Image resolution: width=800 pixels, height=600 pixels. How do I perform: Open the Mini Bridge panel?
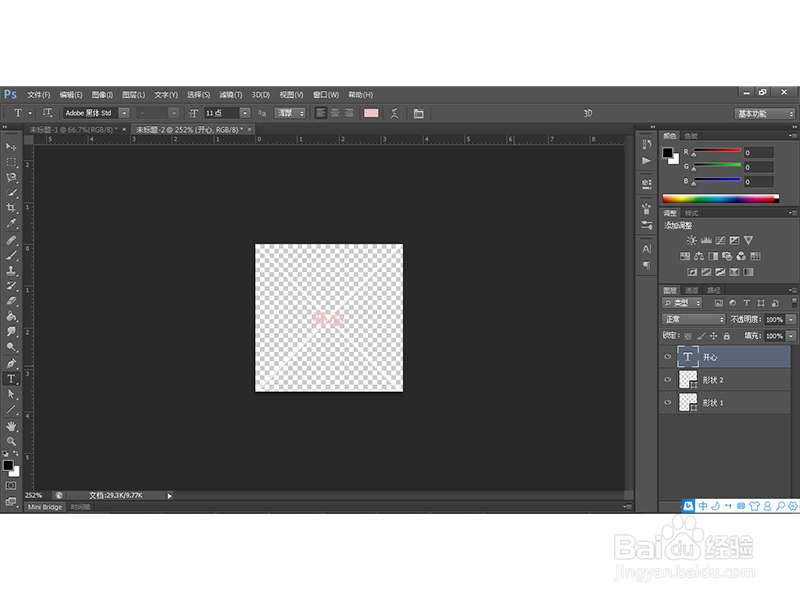coord(45,507)
